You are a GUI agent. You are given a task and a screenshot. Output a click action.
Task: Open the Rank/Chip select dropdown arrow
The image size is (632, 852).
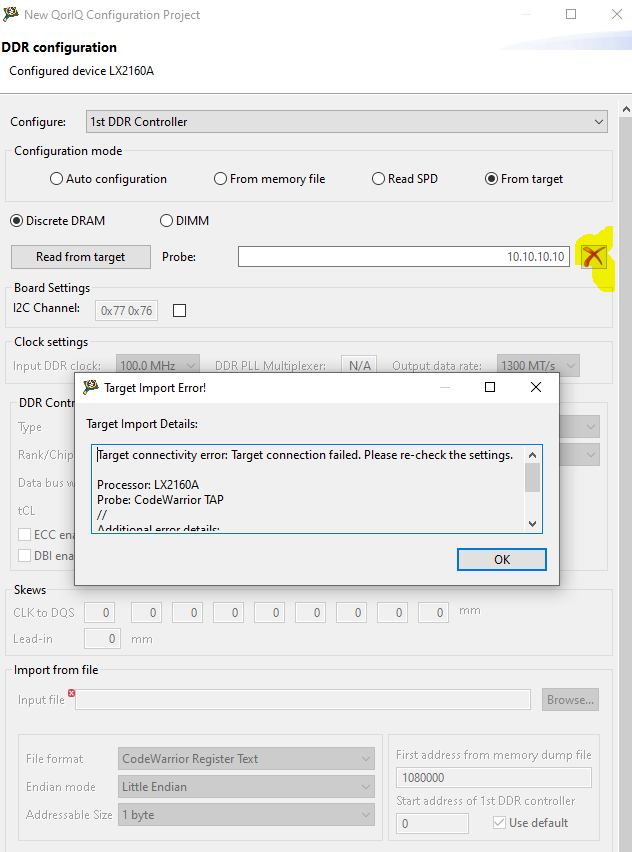pos(591,454)
